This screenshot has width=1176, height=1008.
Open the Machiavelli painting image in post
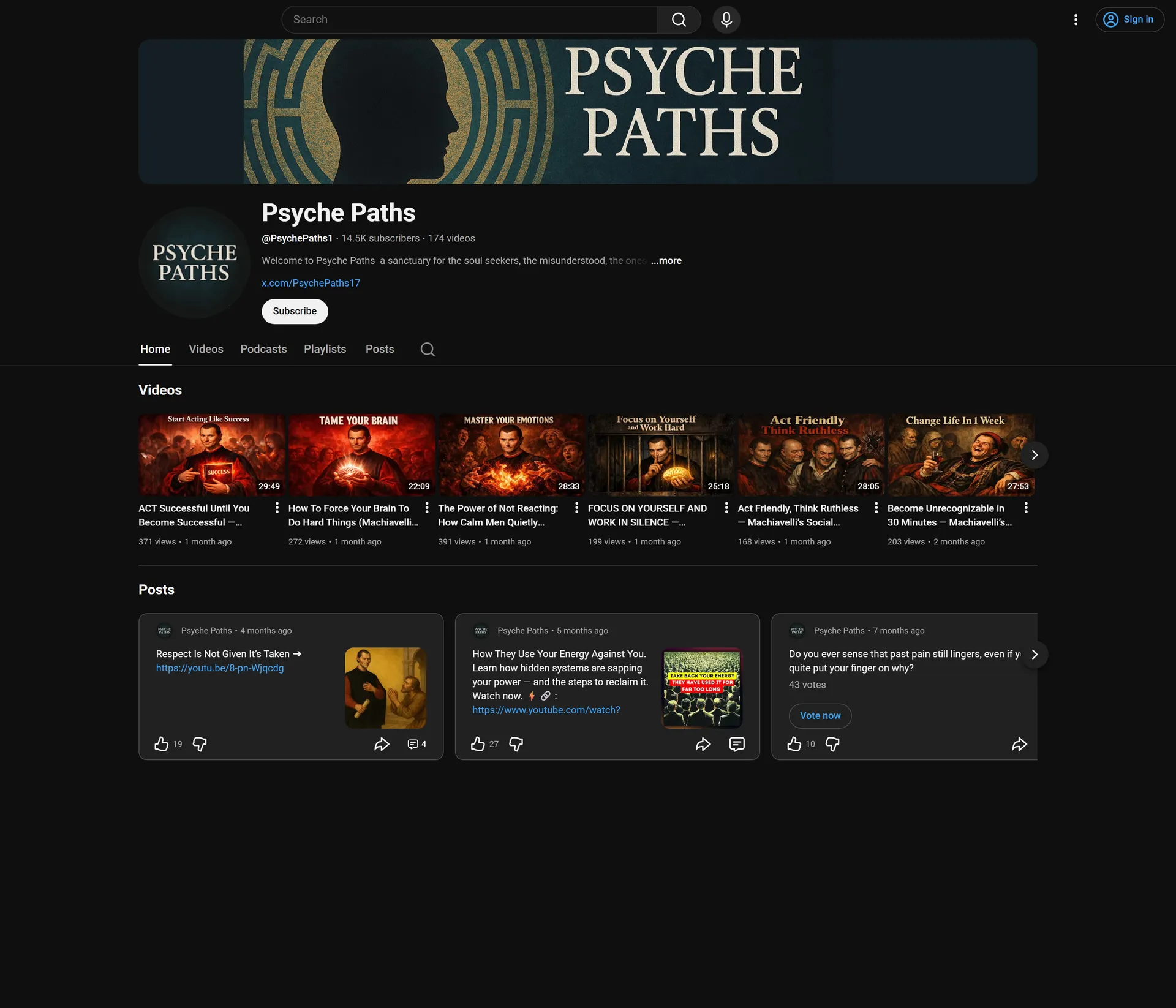(386, 688)
